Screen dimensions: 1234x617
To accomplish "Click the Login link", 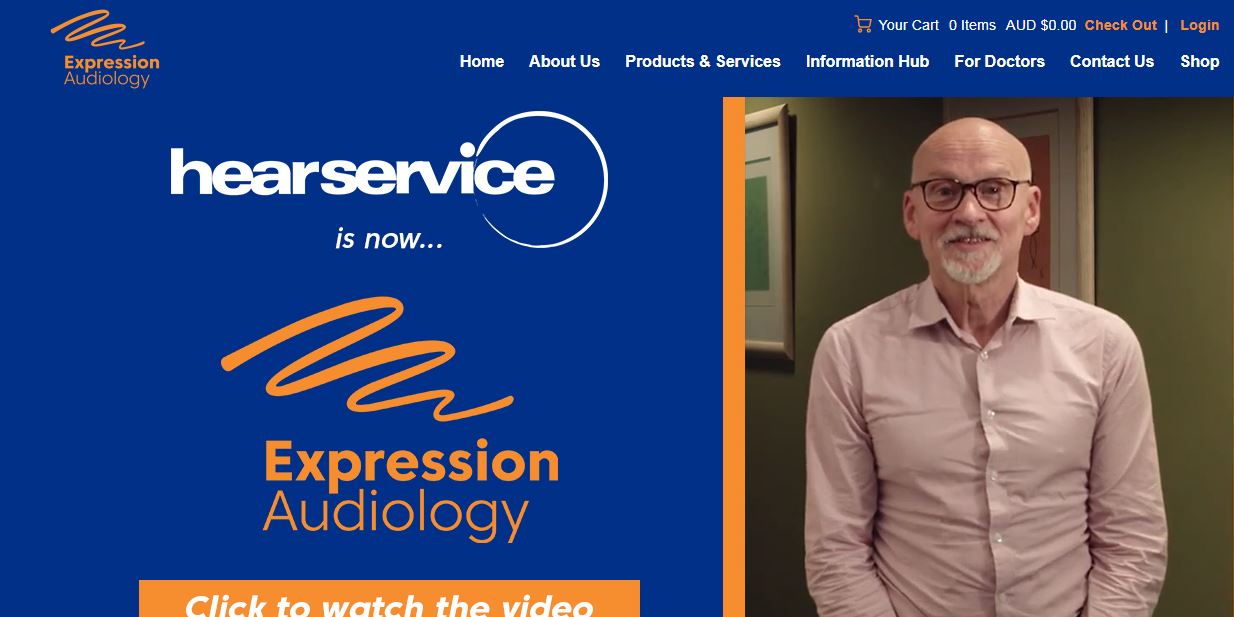I will (x=1200, y=25).
